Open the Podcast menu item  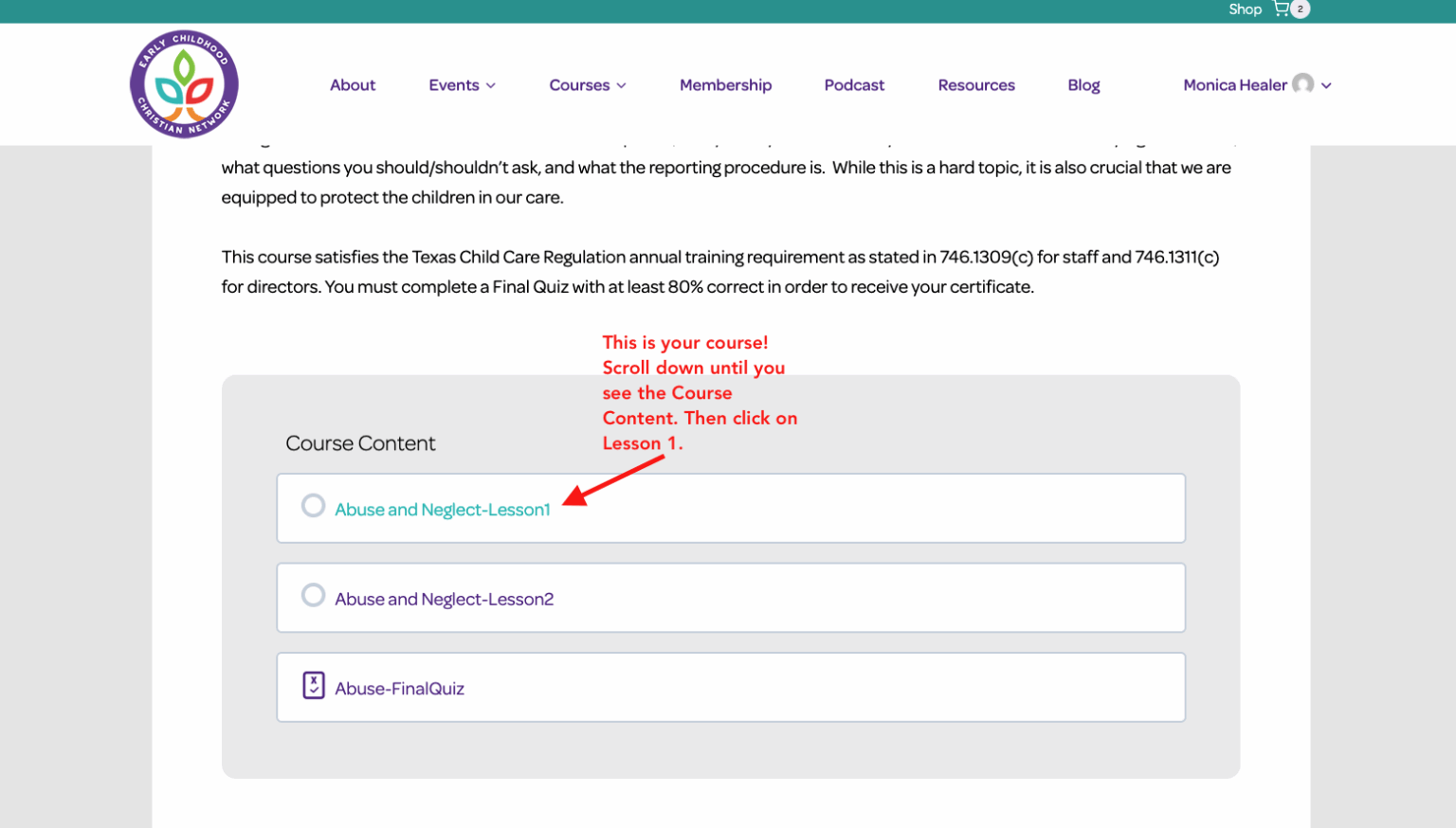[x=854, y=85]
